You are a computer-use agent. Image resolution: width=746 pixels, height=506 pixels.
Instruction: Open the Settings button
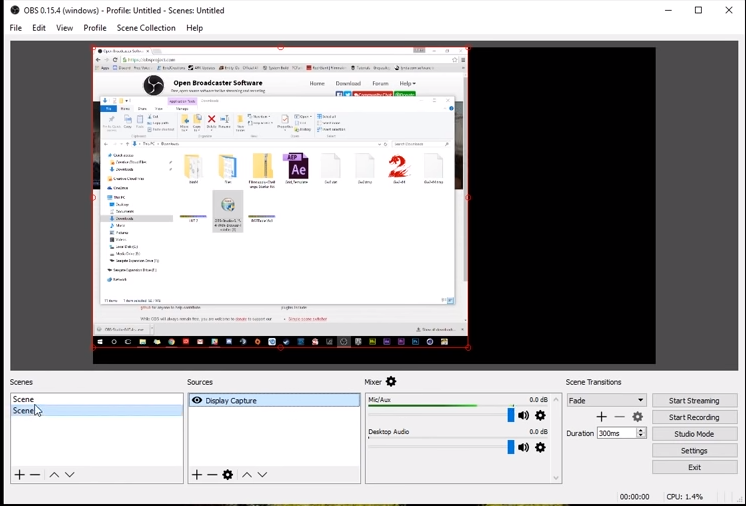694,450
